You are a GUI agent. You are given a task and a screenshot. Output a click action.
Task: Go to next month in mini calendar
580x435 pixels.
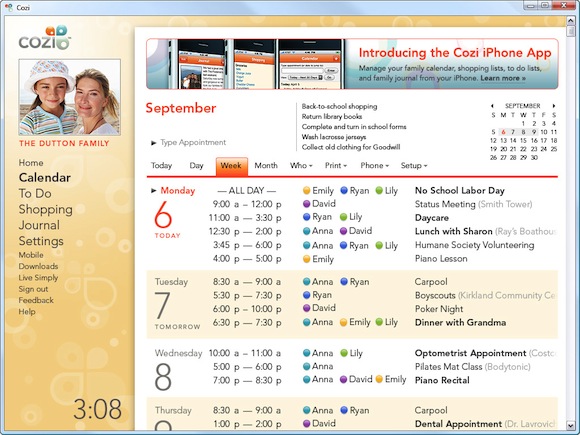[x=554, y=106]
